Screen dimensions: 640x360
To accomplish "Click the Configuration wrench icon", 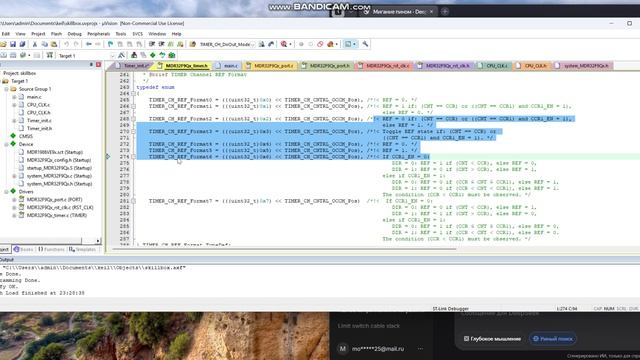I will (x=365, y=44).
